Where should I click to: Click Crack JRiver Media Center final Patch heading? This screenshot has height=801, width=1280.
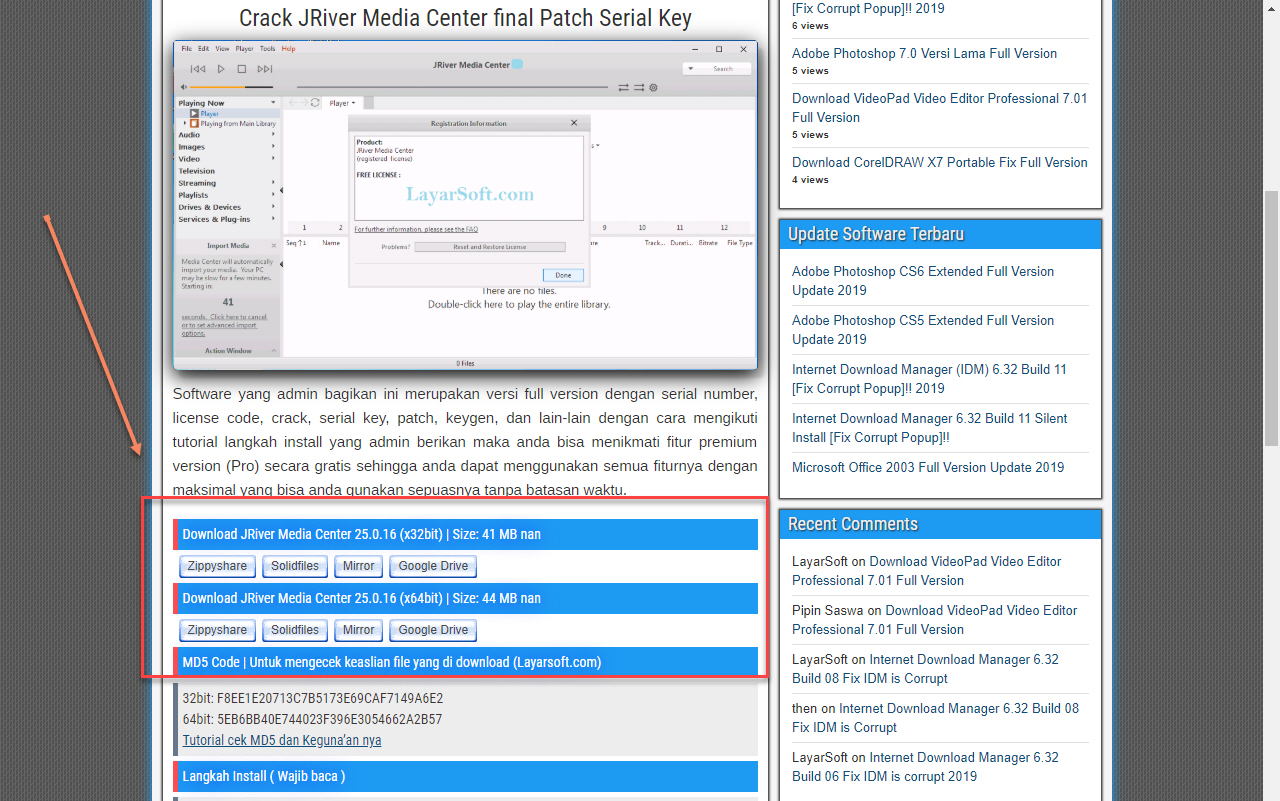[465, 18]
